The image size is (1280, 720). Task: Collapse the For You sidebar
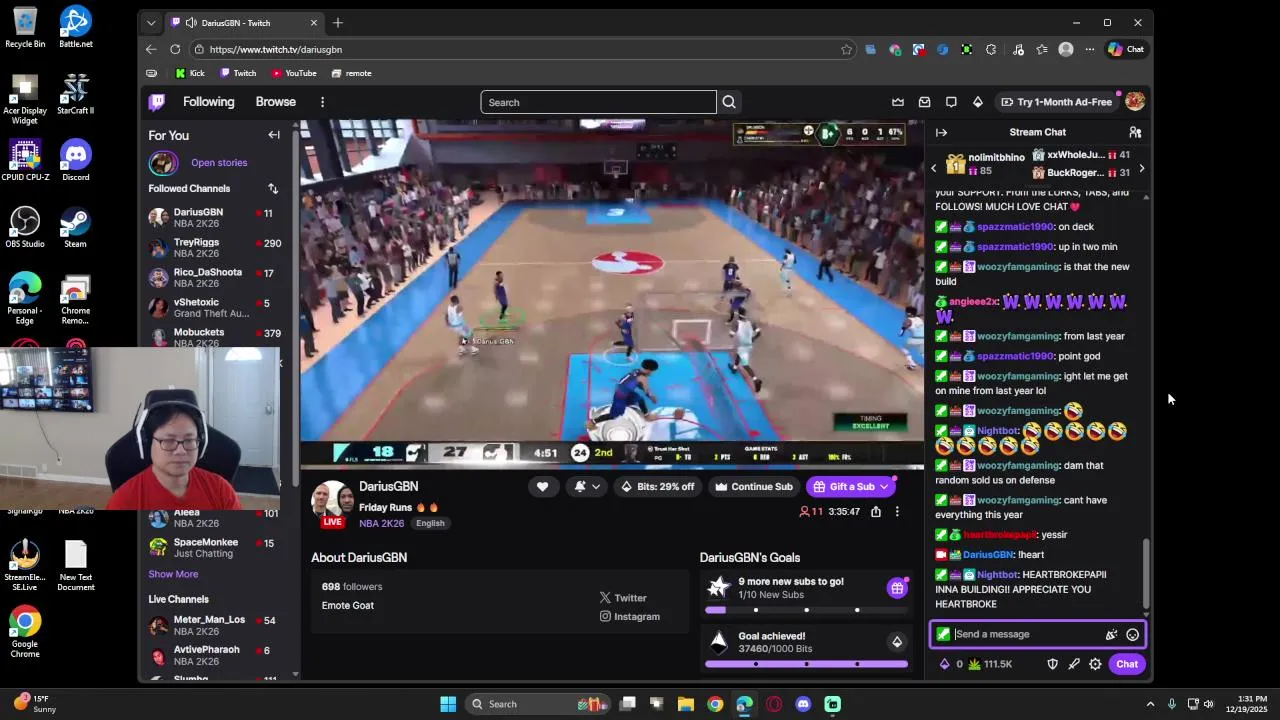click(274, 135)
